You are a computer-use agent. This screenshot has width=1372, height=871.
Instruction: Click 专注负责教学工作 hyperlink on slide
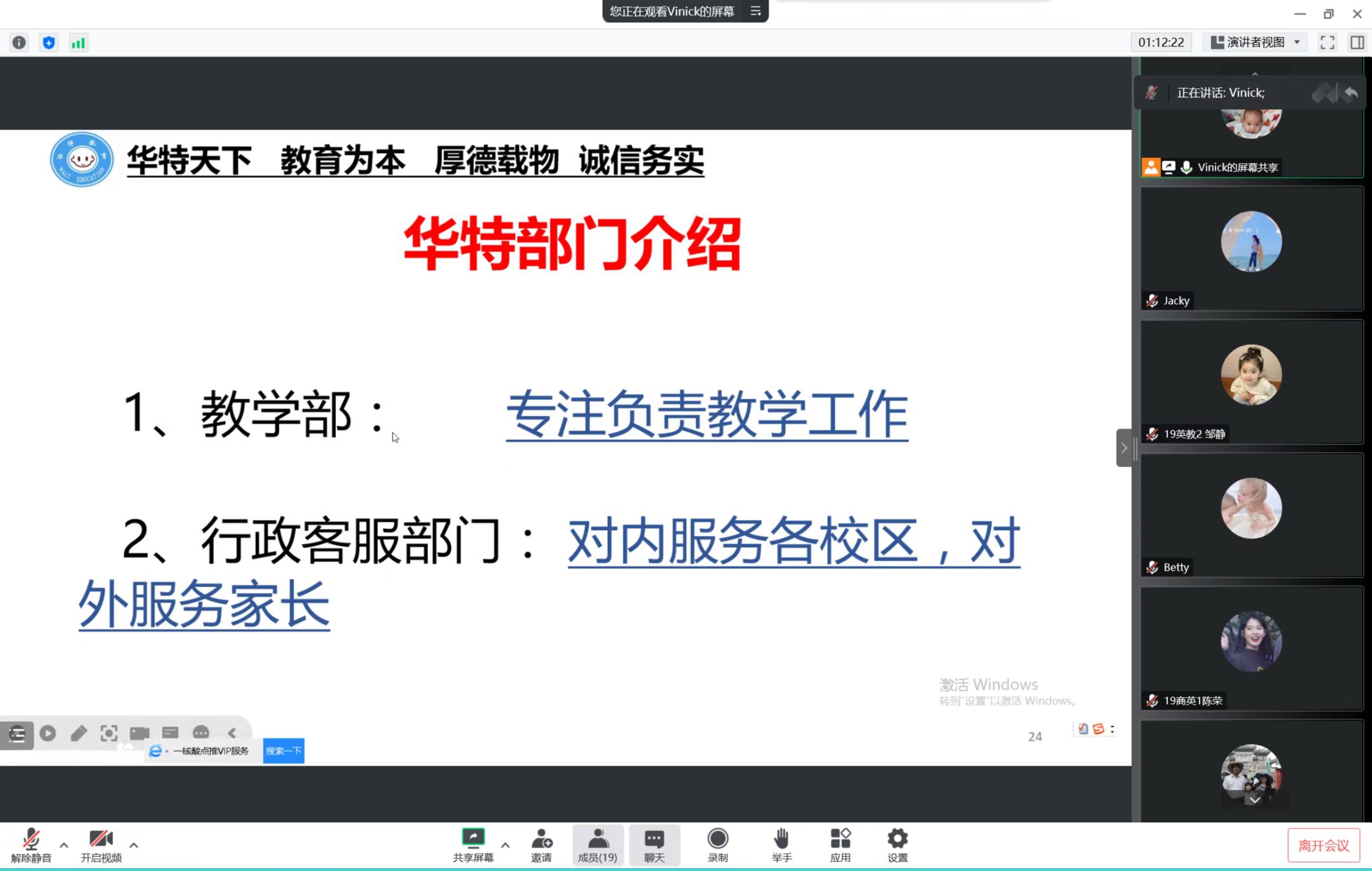point(706,414)
